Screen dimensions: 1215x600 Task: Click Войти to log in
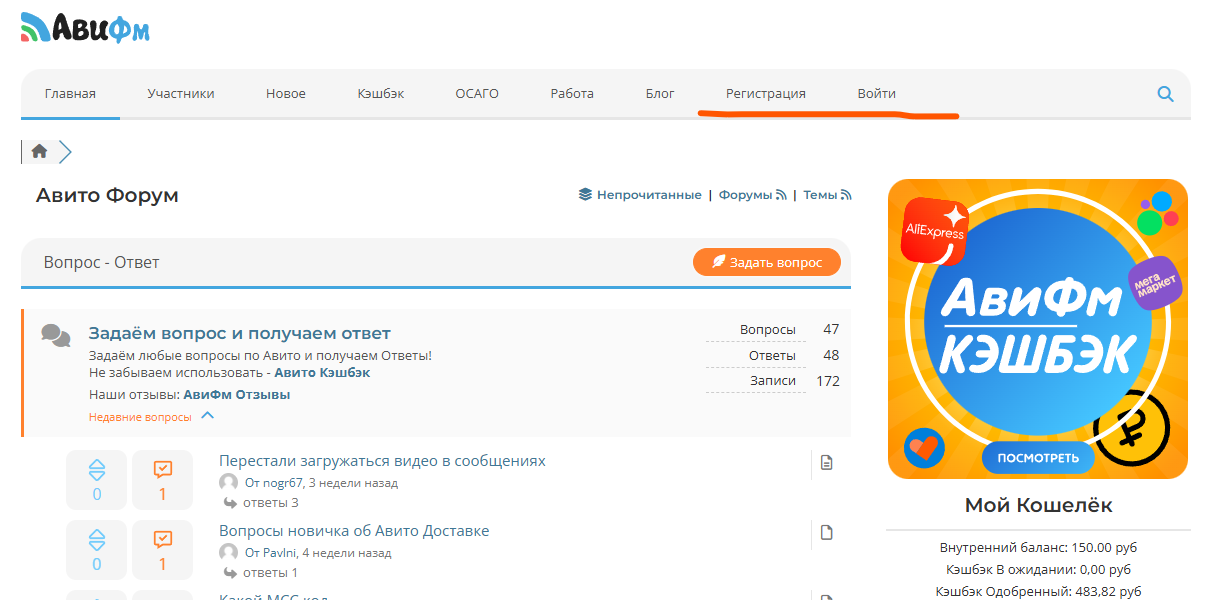876,94
